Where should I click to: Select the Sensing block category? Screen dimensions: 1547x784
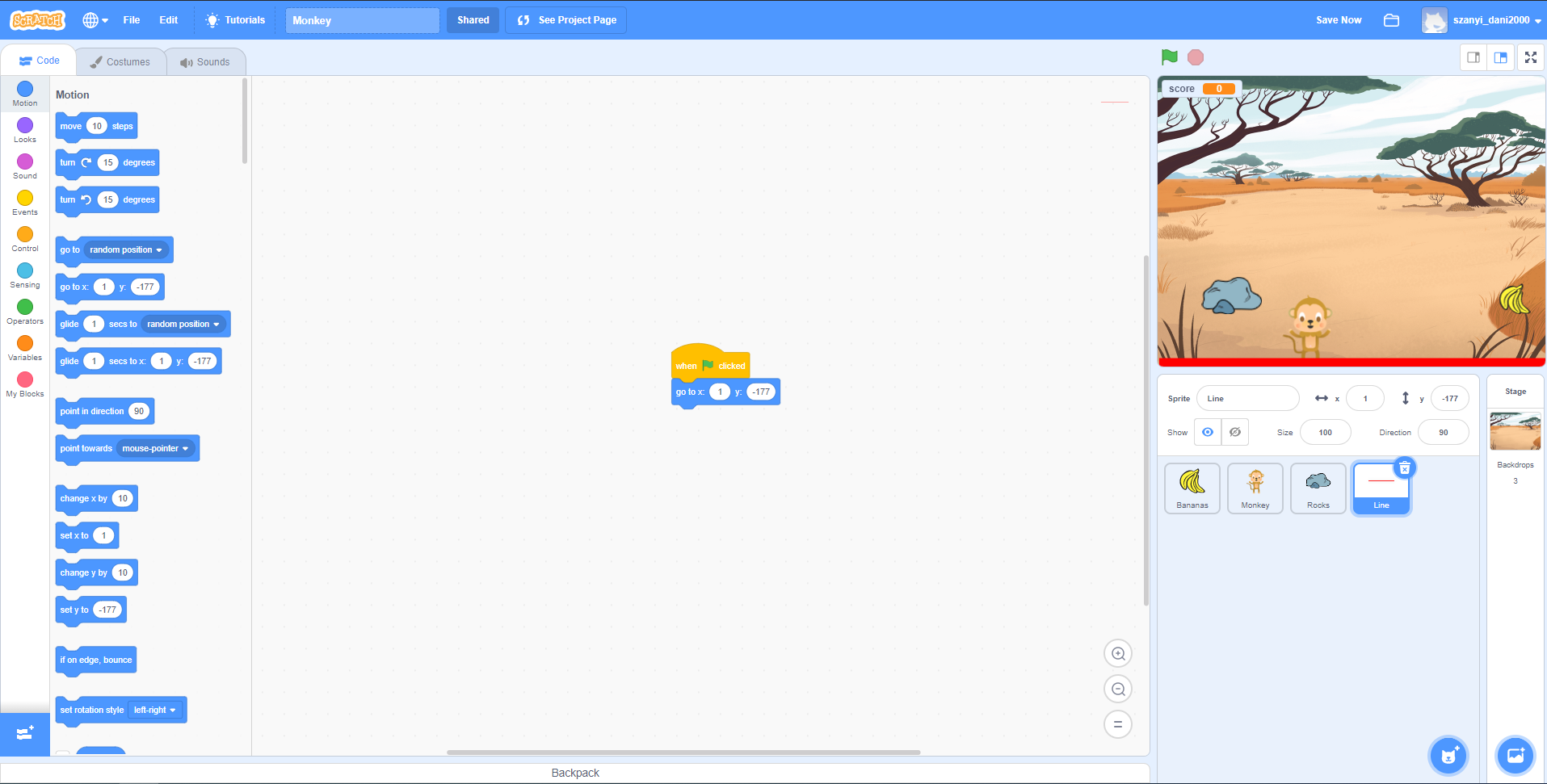click(x=25, y=276)
